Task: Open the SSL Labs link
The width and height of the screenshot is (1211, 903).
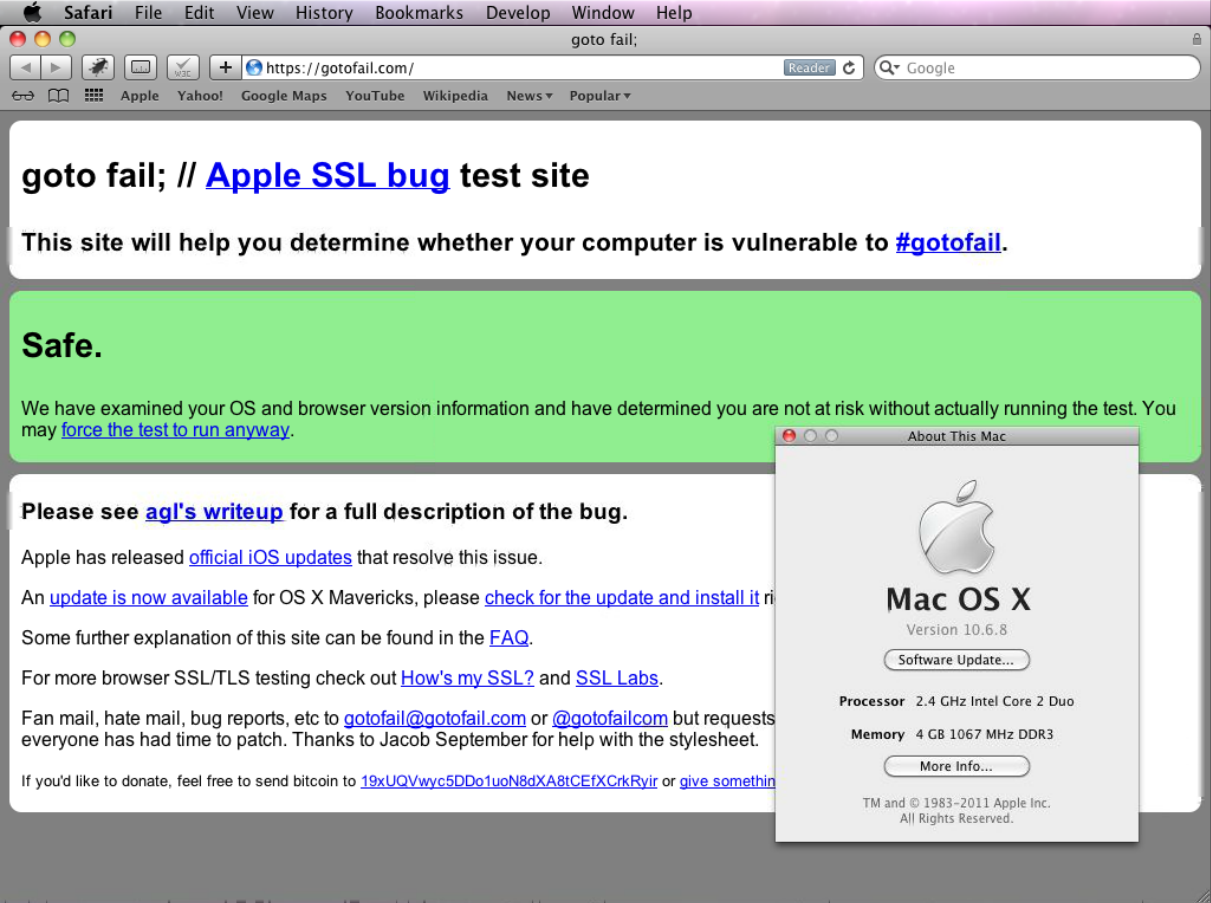Action: pos(617,678)
